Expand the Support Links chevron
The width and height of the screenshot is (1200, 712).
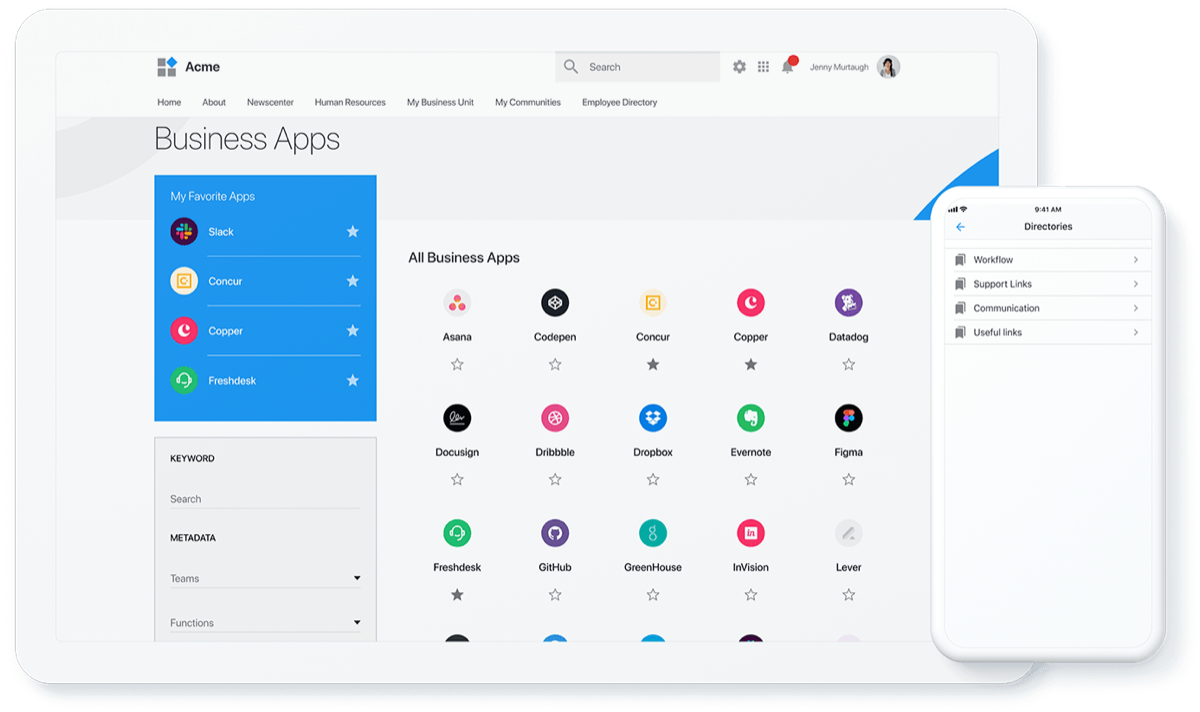coord(1136,284)
